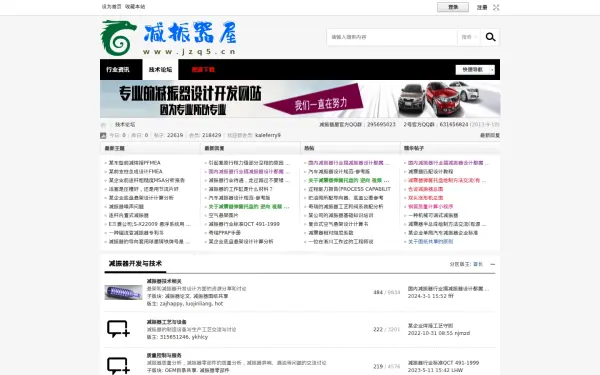Open the red 资源下载 nav item
This screenshot has height=375, width=600.
tap(203, 70)
